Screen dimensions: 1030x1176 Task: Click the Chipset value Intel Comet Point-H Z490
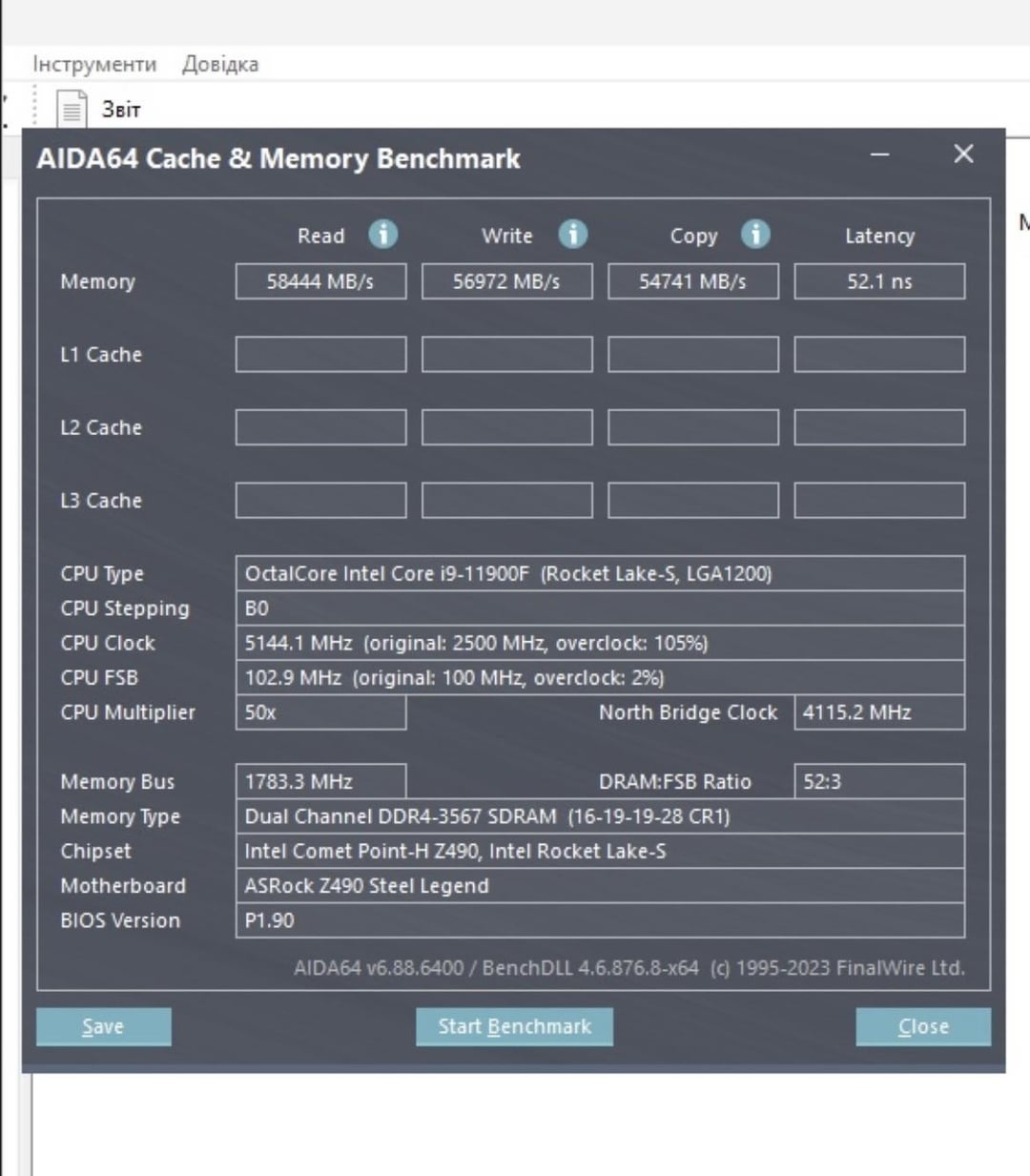coord(600,851)
